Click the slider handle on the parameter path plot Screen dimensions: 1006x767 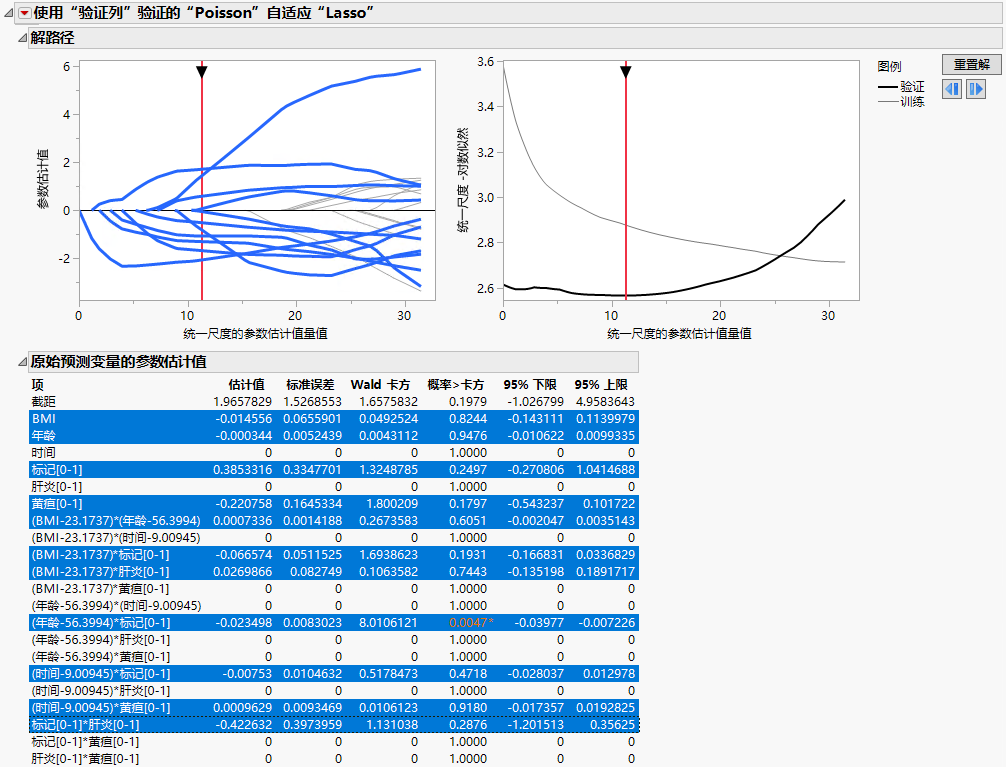(201, 71)
